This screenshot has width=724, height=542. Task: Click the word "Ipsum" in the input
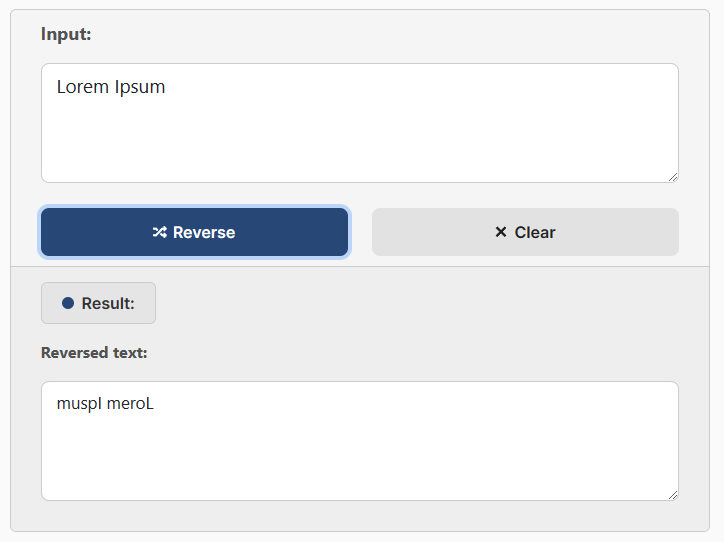coord(140,88)
